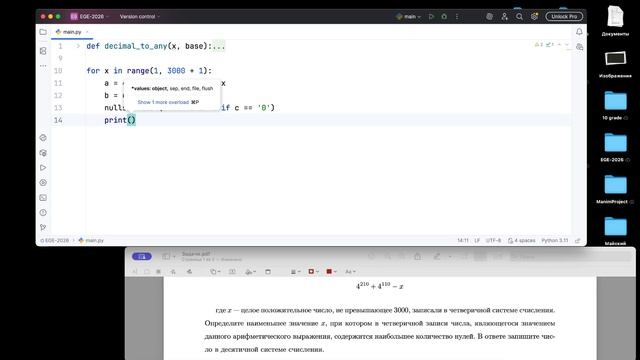Select the text box tool in PDF toolbar
This screenshot has height=360, width=640.
point(232,271)
